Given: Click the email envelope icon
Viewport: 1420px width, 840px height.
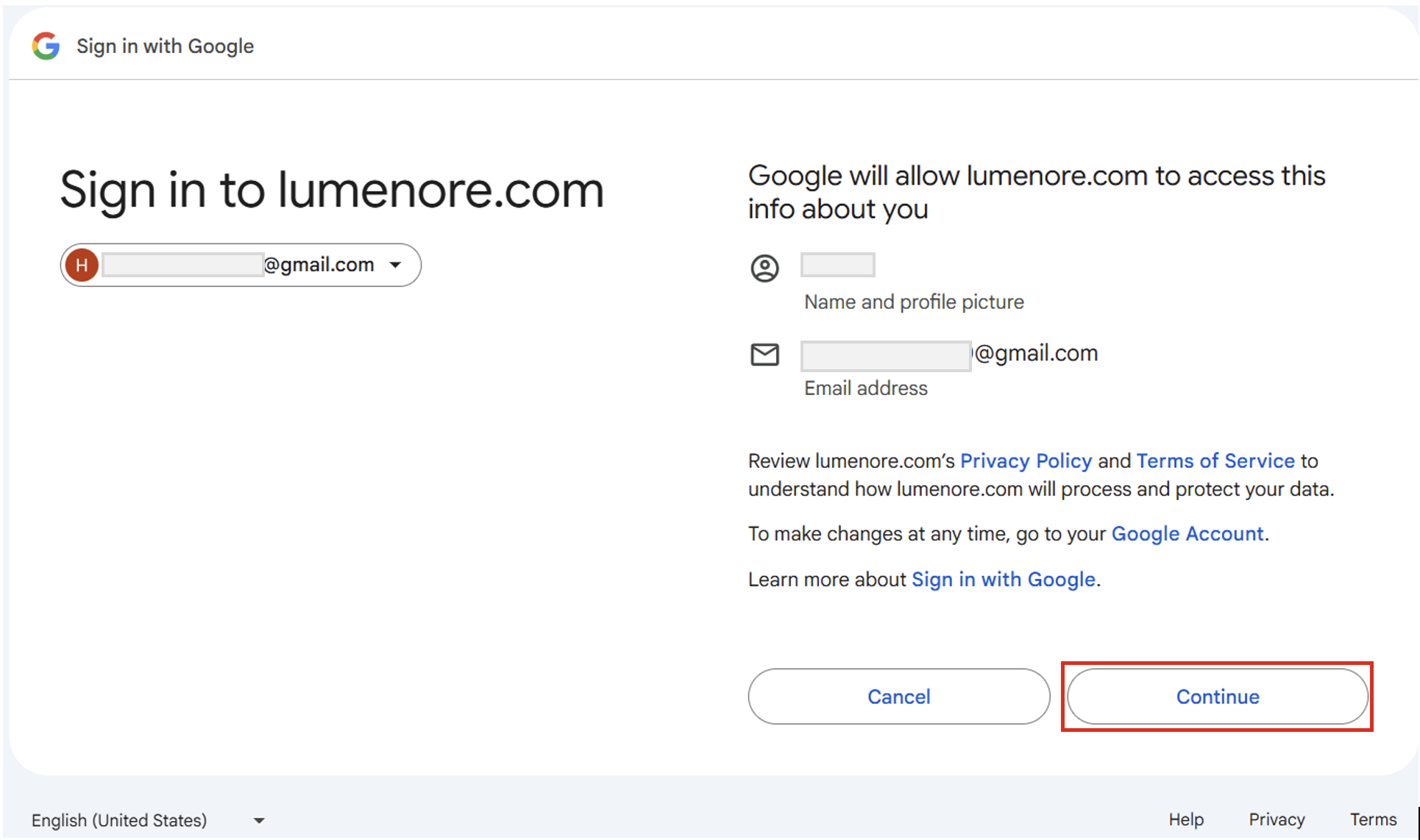Looking at the screenshot, I should pyautogui.click(x=764, y=355).
